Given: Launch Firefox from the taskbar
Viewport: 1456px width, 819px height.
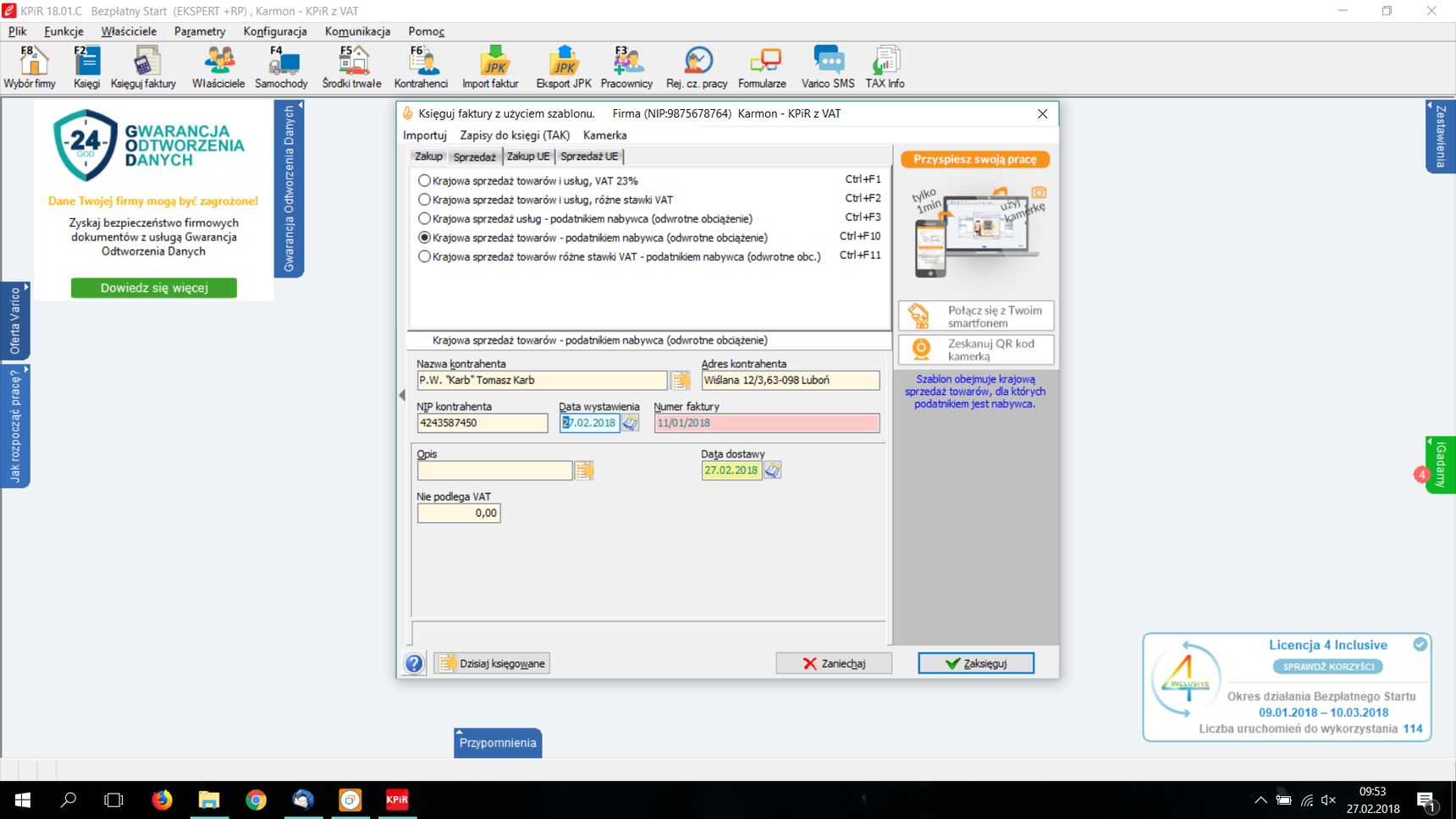Looking at the screenshot, I should (162, 800).
